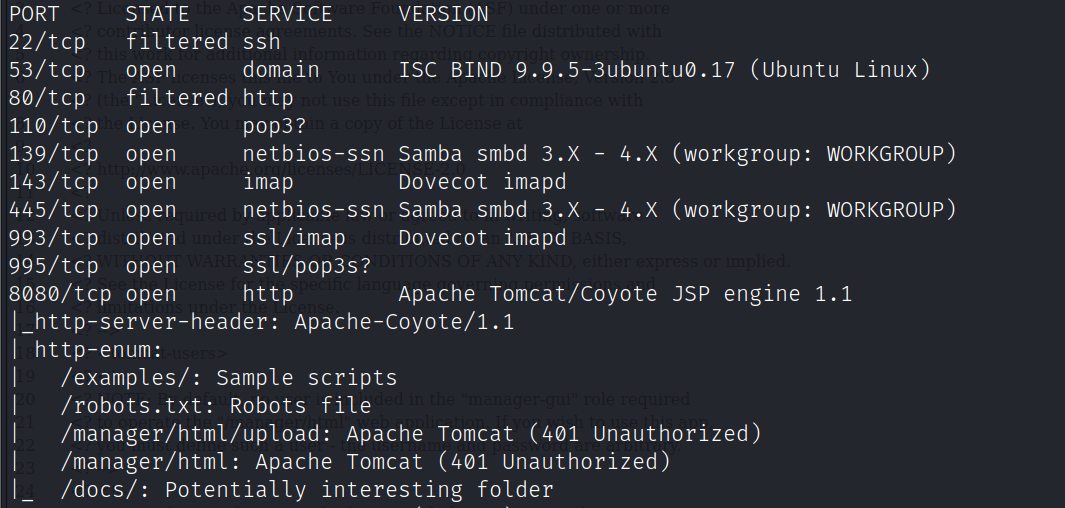The width and height of the screenshot is (1065, 508).
Task: Click the 445/tcp port entry
Action: click(x=52, y=210)
